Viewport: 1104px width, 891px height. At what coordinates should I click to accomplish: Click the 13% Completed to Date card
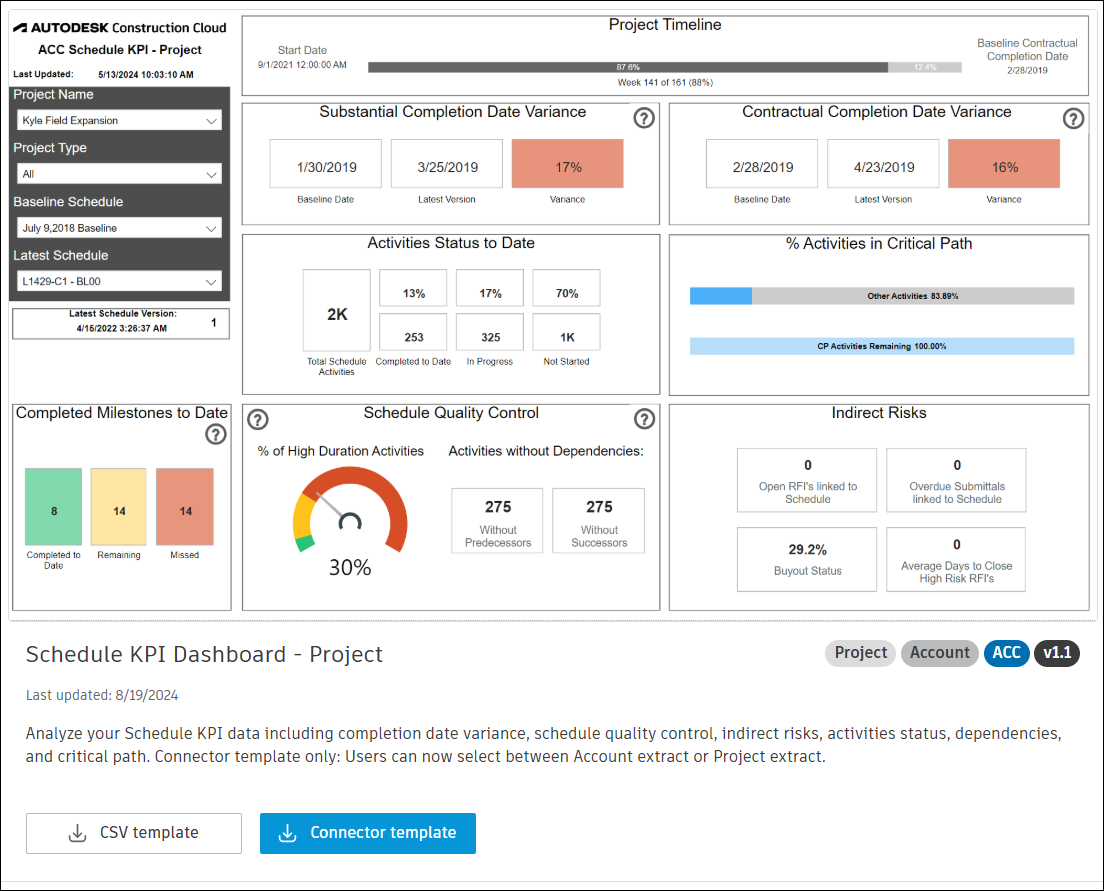pos(413,287)
